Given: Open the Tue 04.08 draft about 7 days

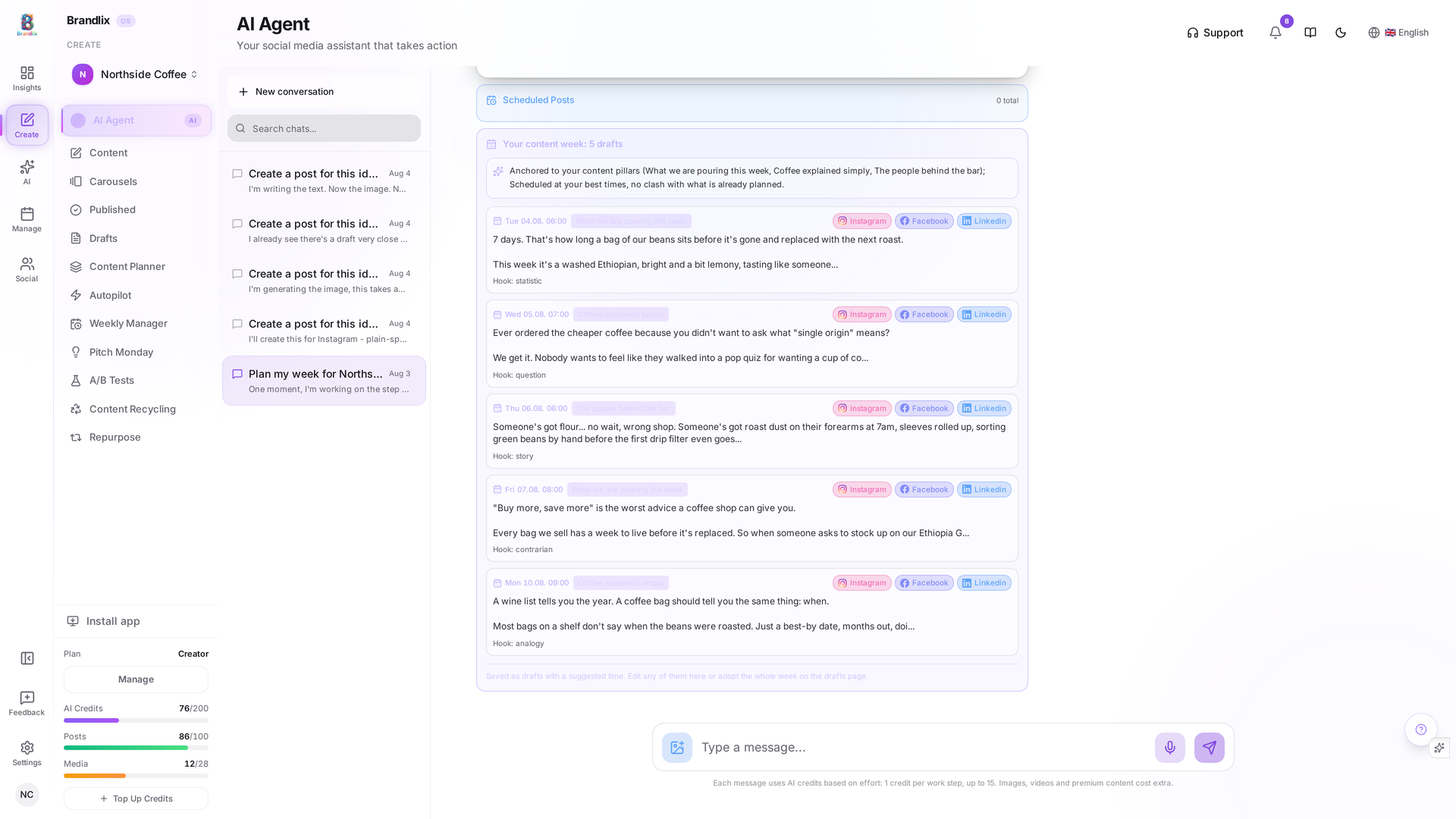Looking at the screenshot, I should tap(752, 250).
